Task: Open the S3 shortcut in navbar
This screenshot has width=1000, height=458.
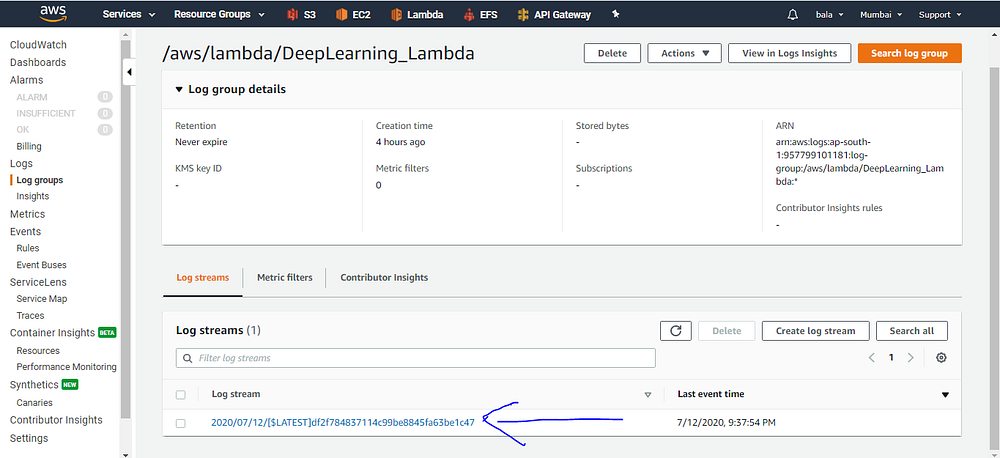Action: coord(301,14)
